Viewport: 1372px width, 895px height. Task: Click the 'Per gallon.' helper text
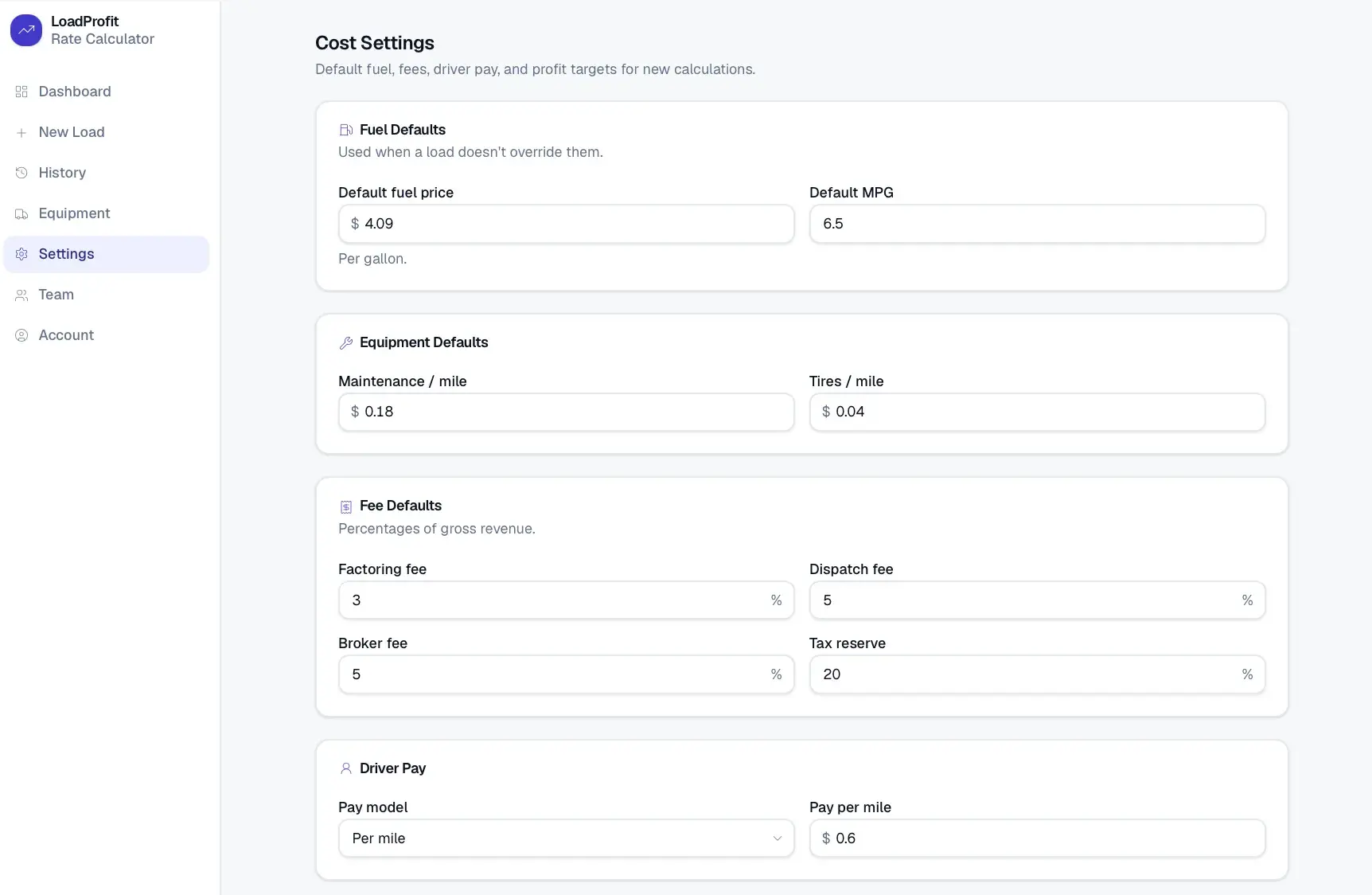[x=372, y=259]
